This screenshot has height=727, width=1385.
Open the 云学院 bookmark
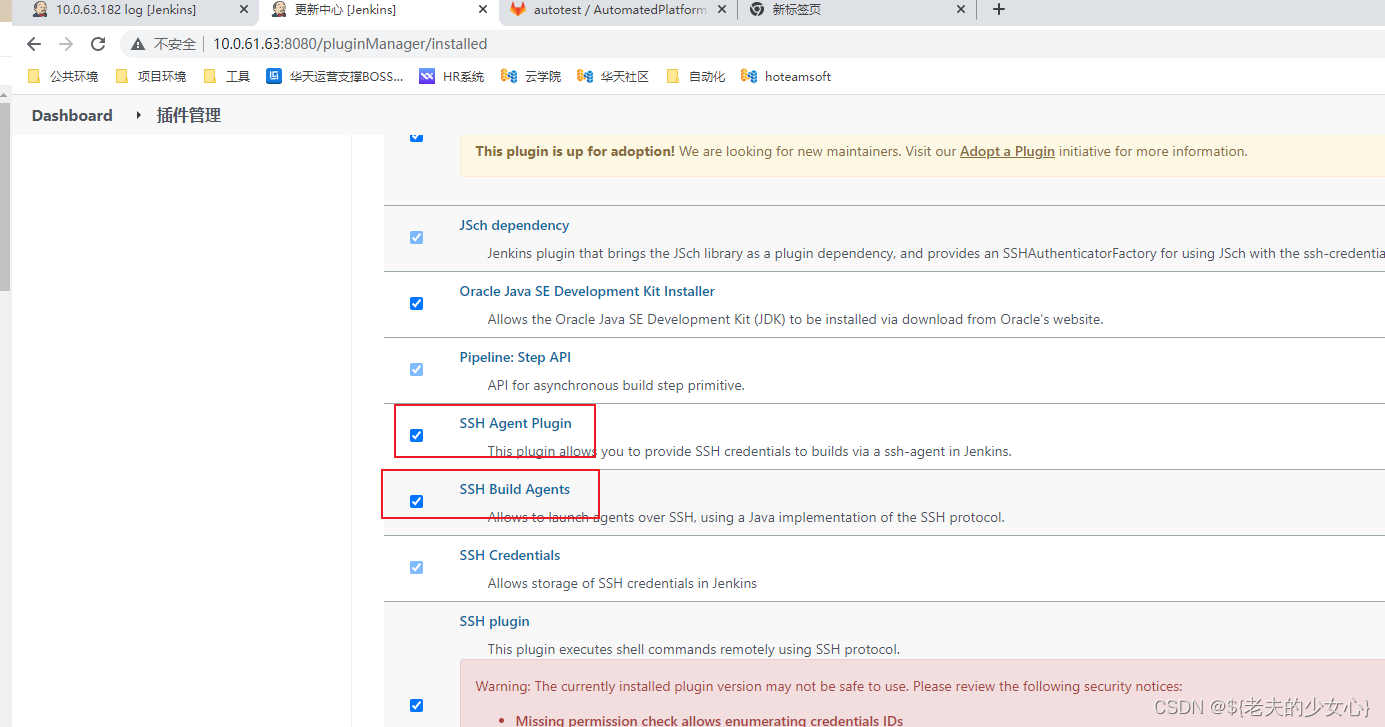pyautogui.click(x=531, y=76)
